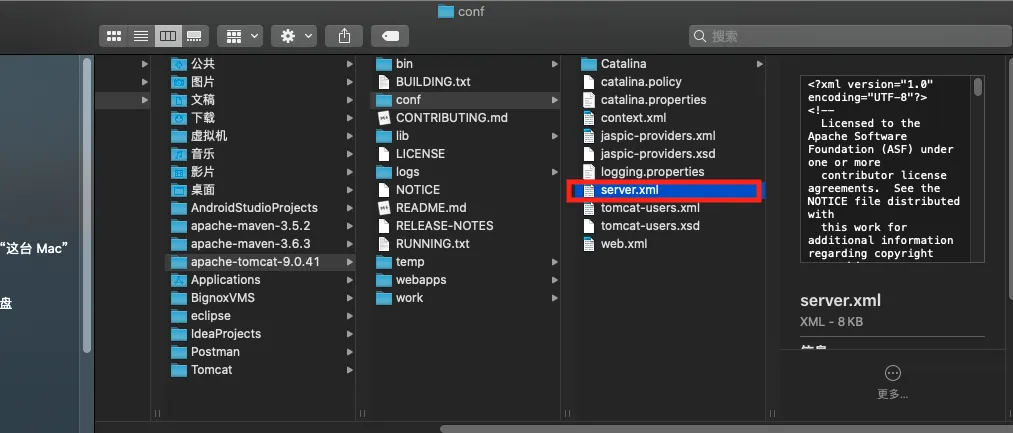Viewport: 1013px width, 433px height.
Task: Select the LICENSE file
Action: (465, 154)
